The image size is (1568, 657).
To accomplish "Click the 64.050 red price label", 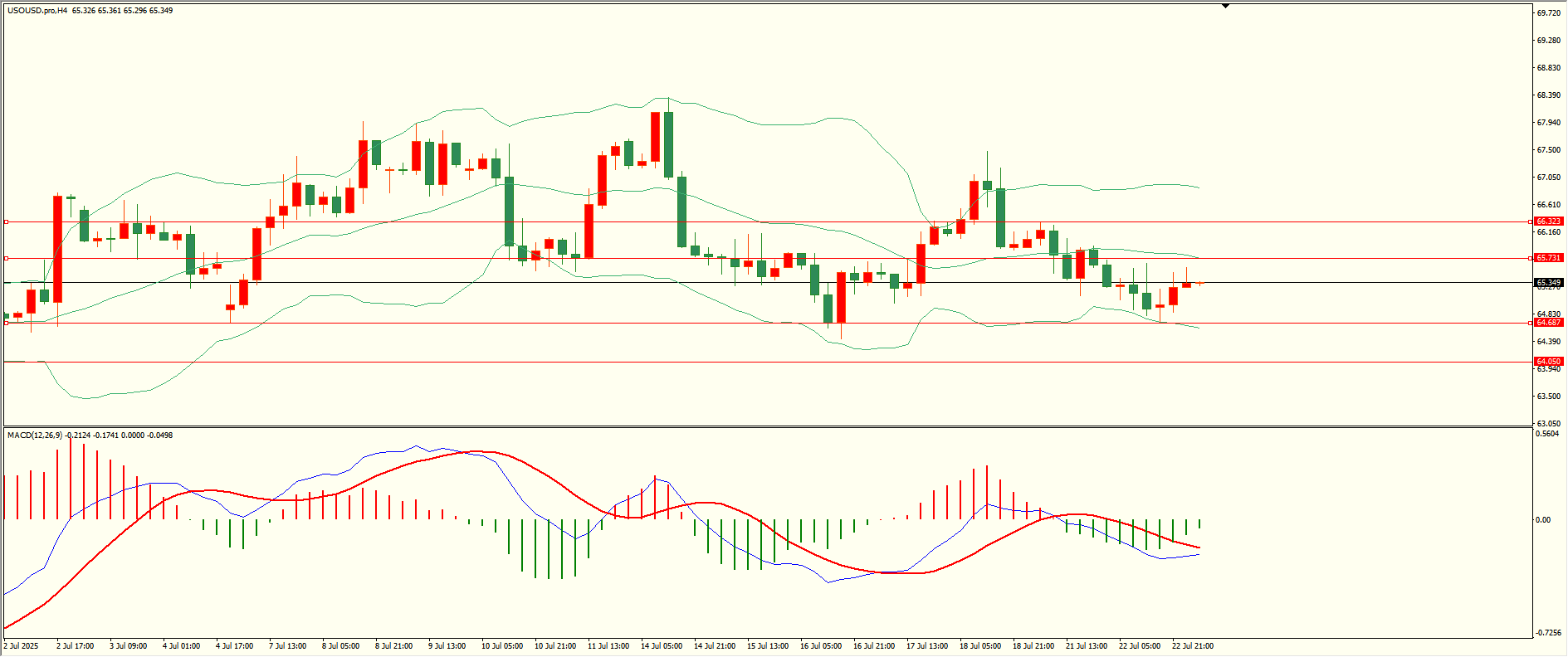I will tap(1549, 362).
